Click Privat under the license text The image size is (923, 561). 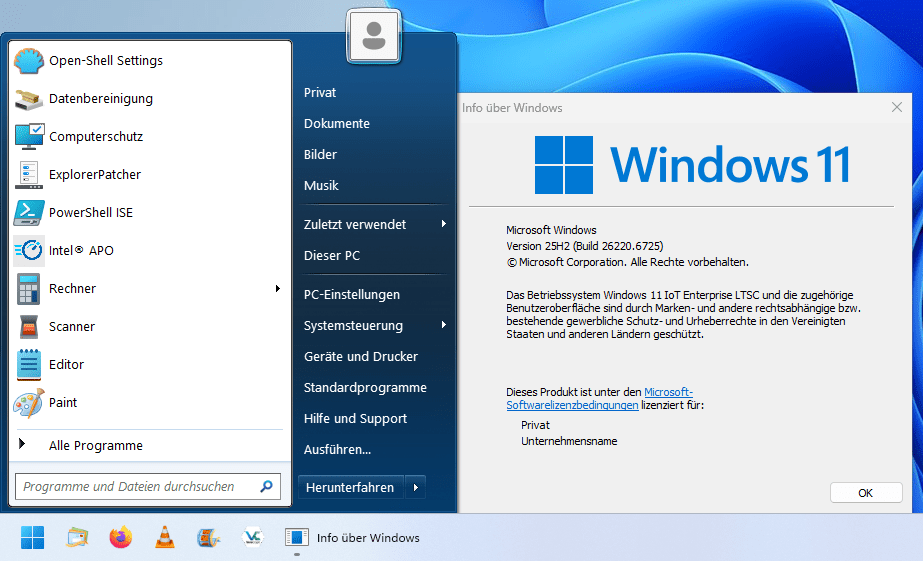point(535,425)
